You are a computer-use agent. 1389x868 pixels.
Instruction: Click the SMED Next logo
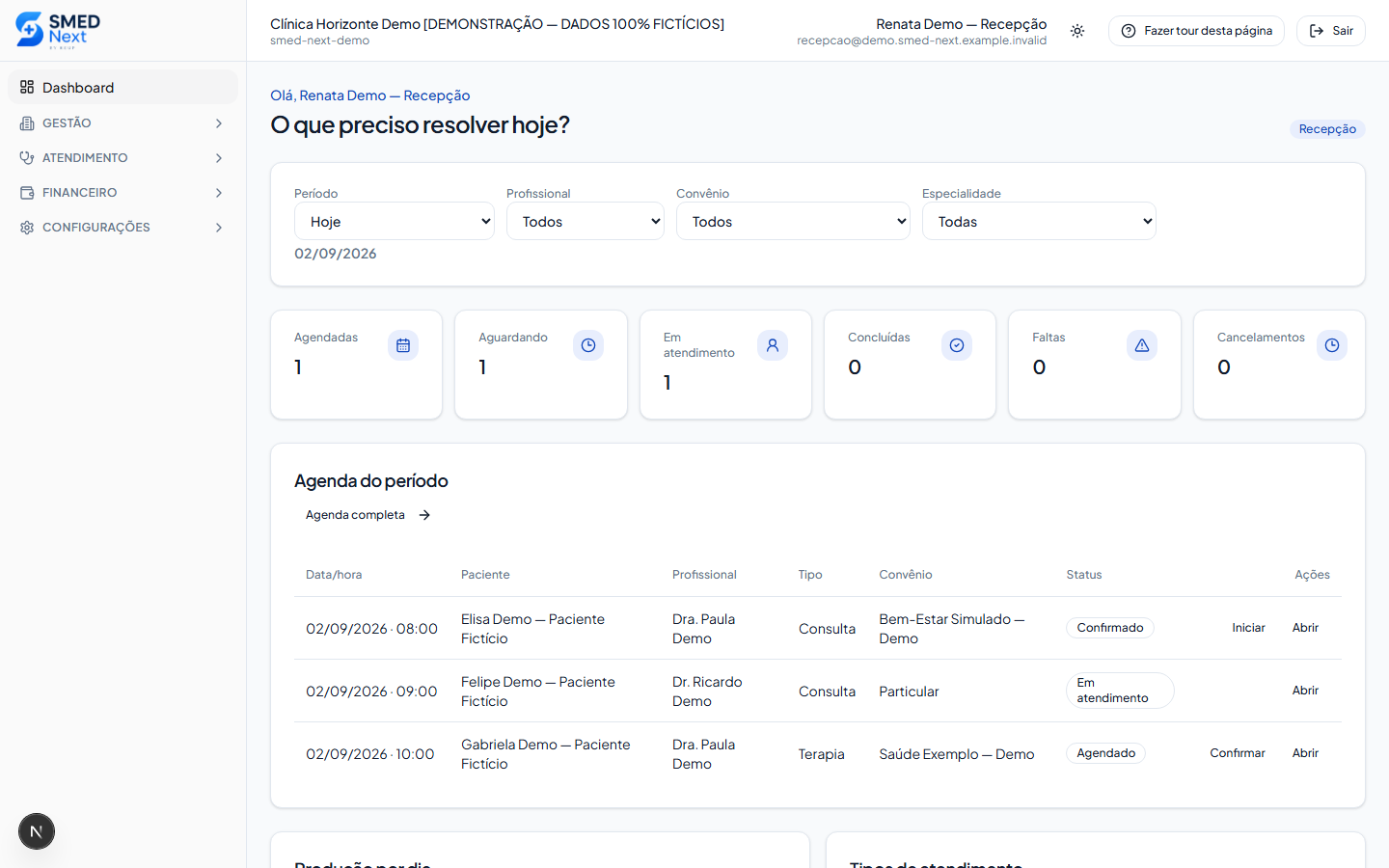pos(58,30)
